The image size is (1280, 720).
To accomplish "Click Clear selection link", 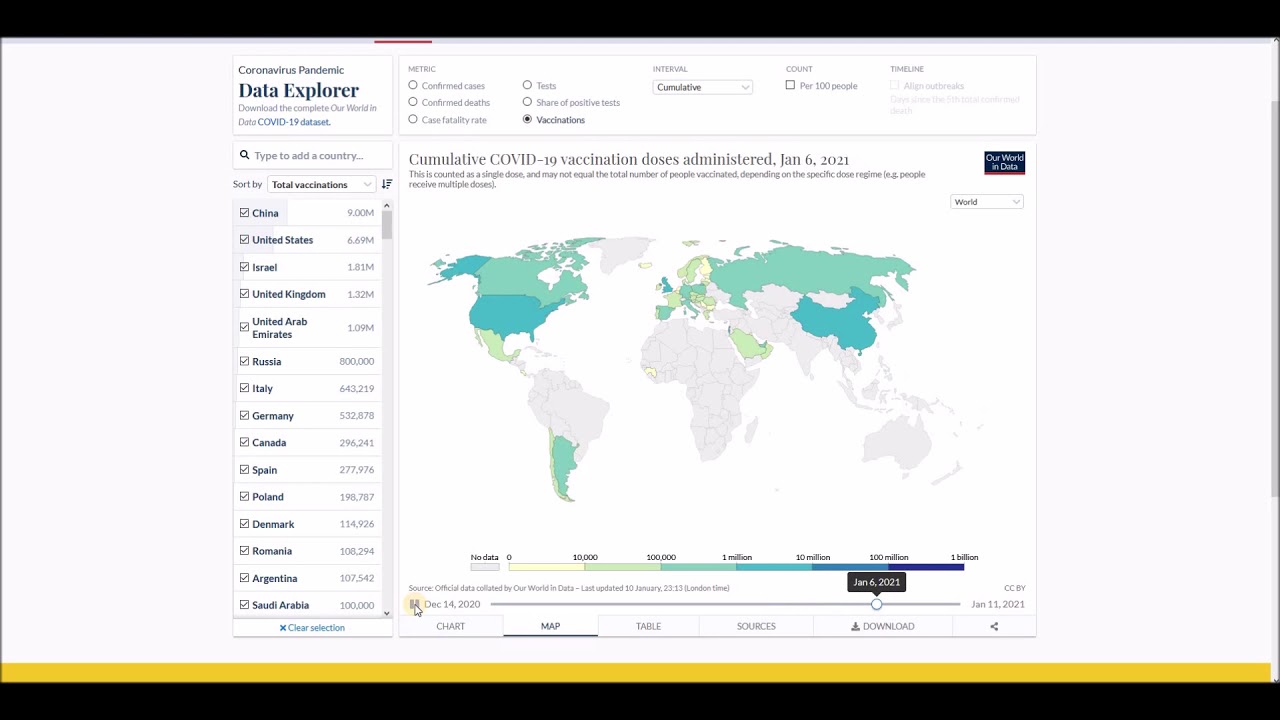I will (x=312, y=628).
